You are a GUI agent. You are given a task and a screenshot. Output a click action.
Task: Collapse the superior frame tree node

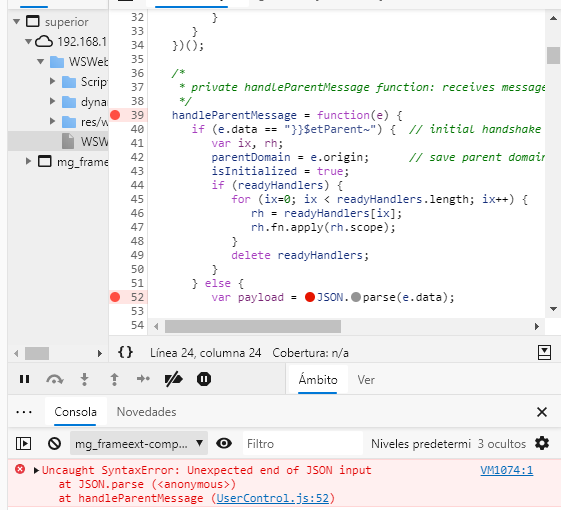click(16, 21)
